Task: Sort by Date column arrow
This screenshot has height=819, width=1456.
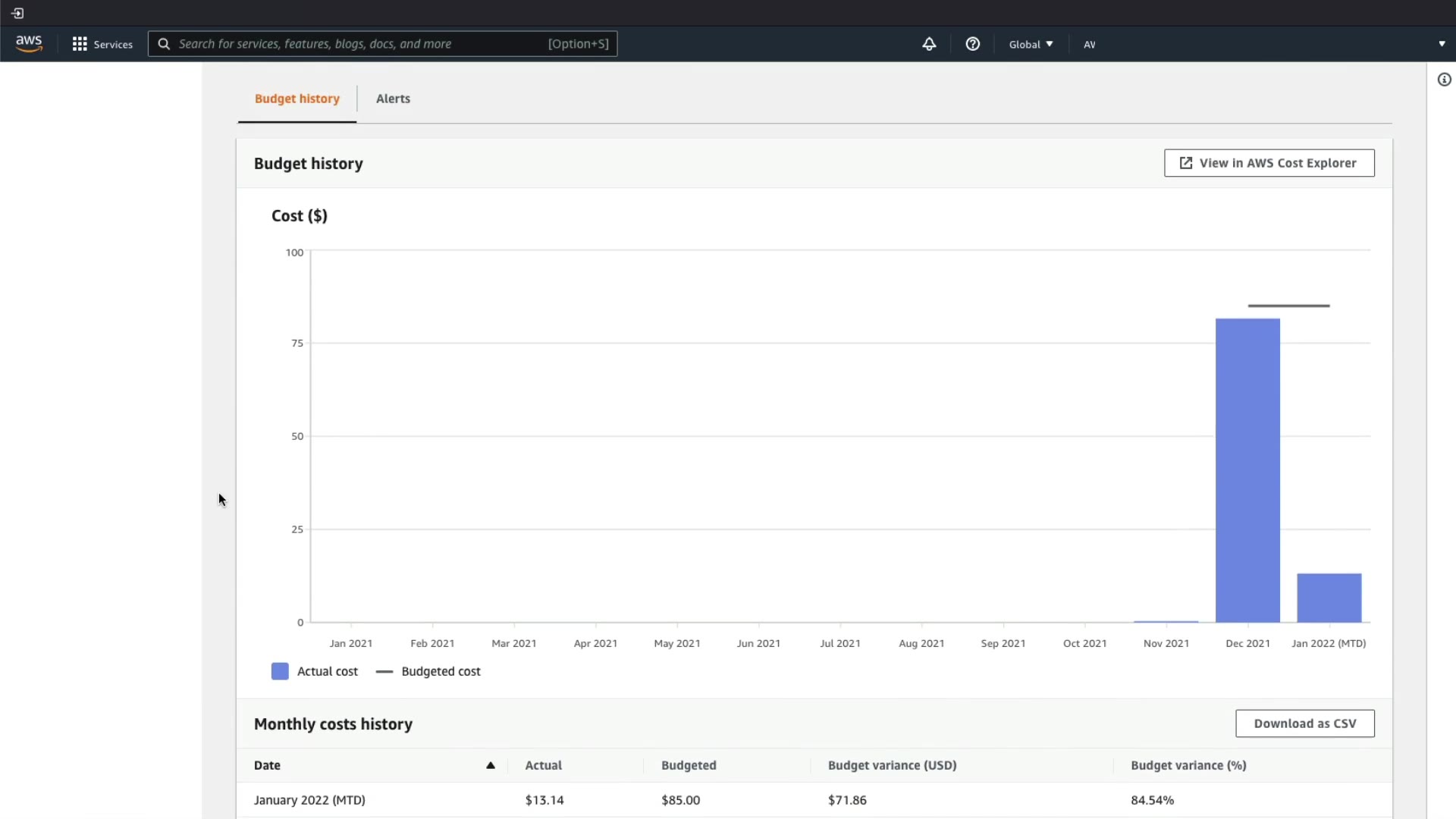Action: tap(491, 765)
